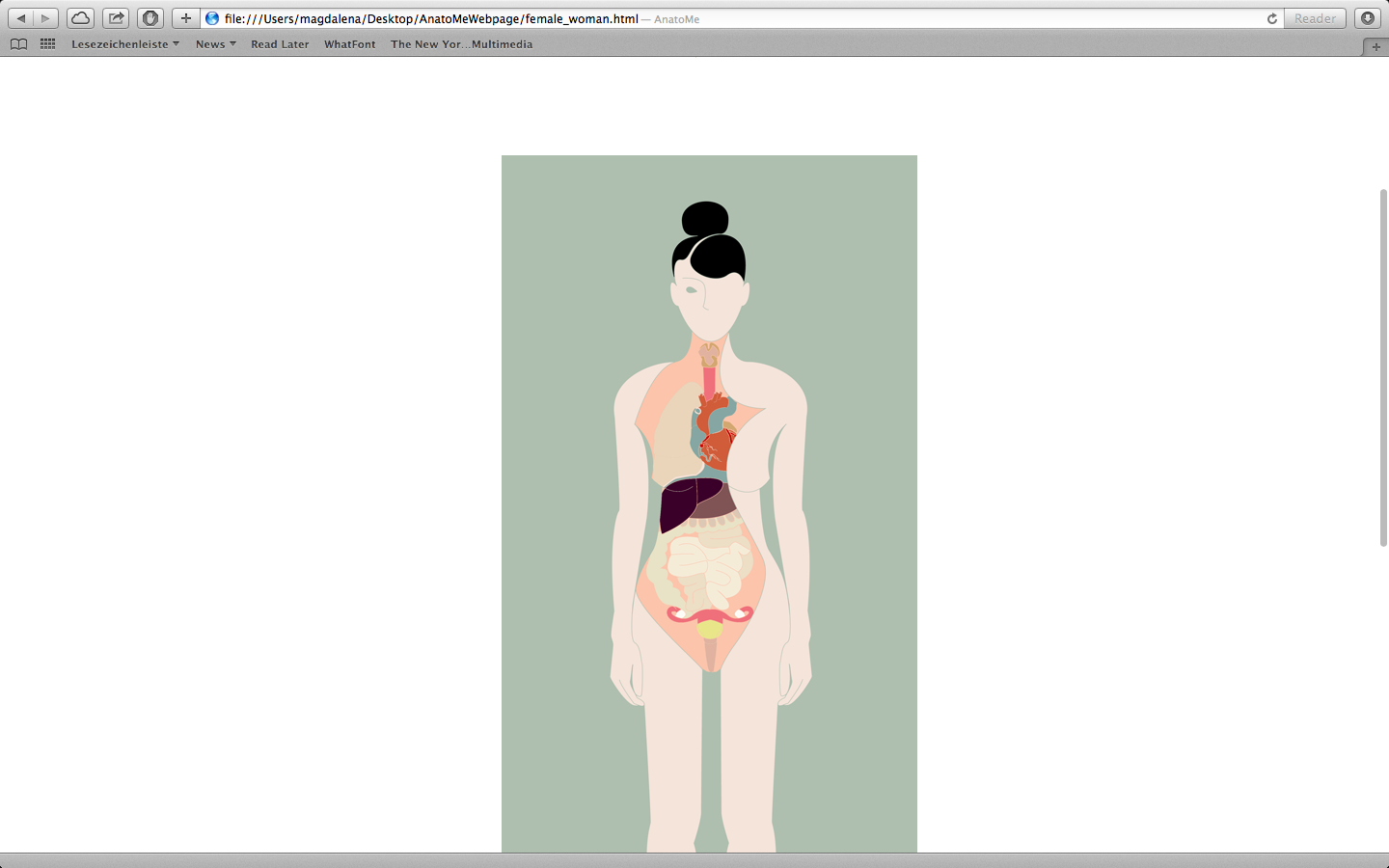Click the vertical page scrollbar thumb
This screenshot has height=868, width=1389.
[x=1383, y=366]
